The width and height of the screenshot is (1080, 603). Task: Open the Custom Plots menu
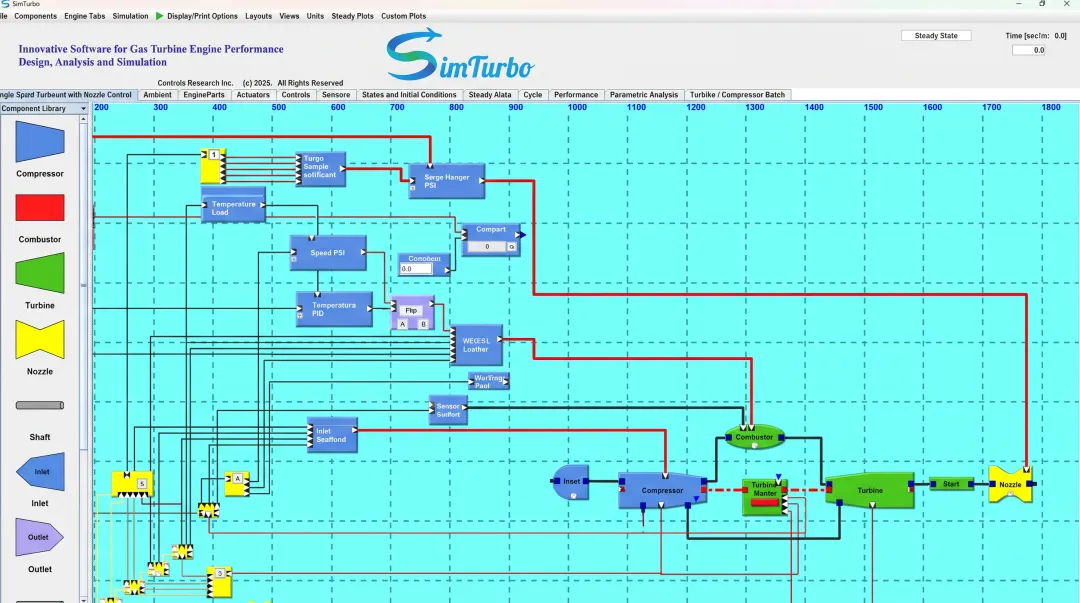[x=404, y=16]
